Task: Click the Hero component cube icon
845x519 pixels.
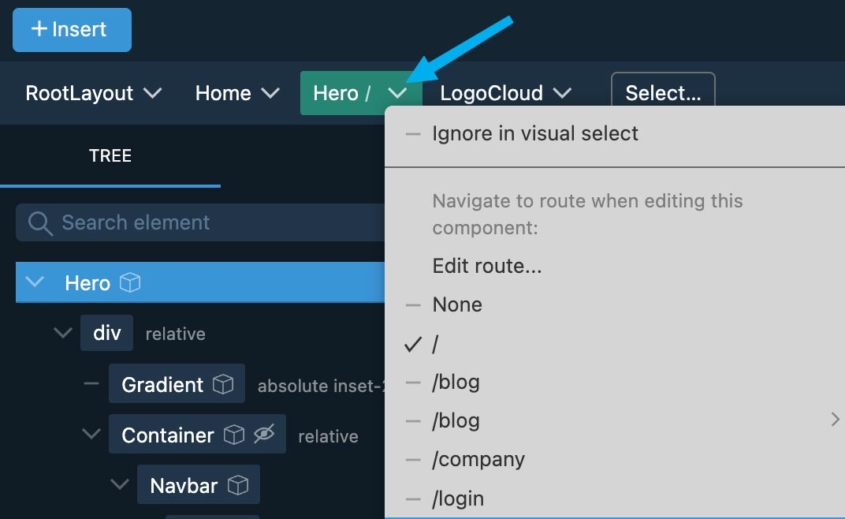Action: 130,283
